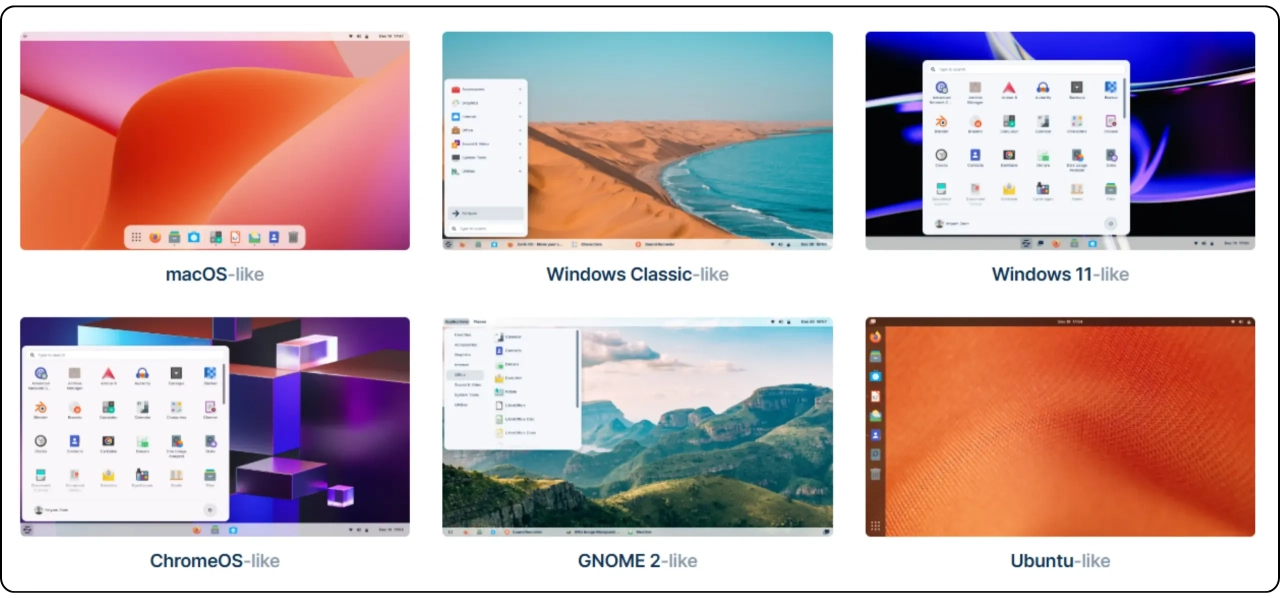The height and width of the screenshot is (598, 1280).
Task: Expand Utilities in the Windows Classic-like menu
Action: [486, 171]
